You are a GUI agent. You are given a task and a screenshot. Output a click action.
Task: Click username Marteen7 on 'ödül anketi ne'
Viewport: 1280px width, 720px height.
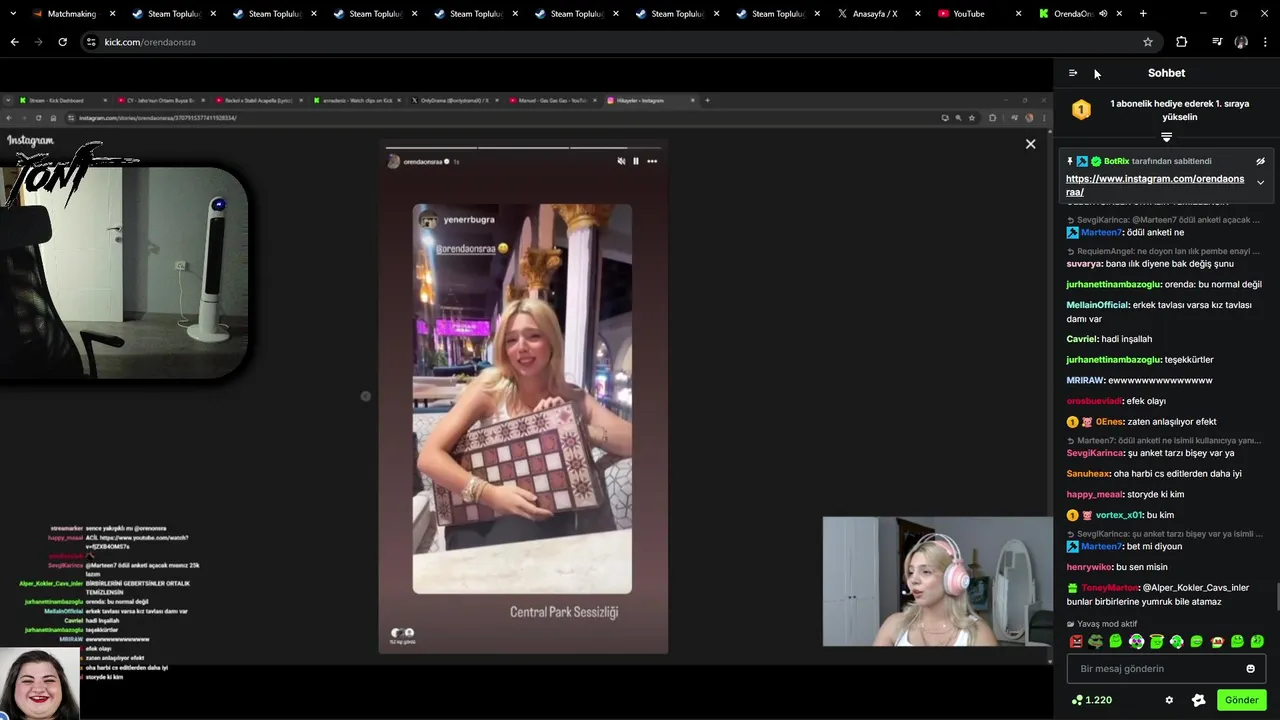(1101, 232)
